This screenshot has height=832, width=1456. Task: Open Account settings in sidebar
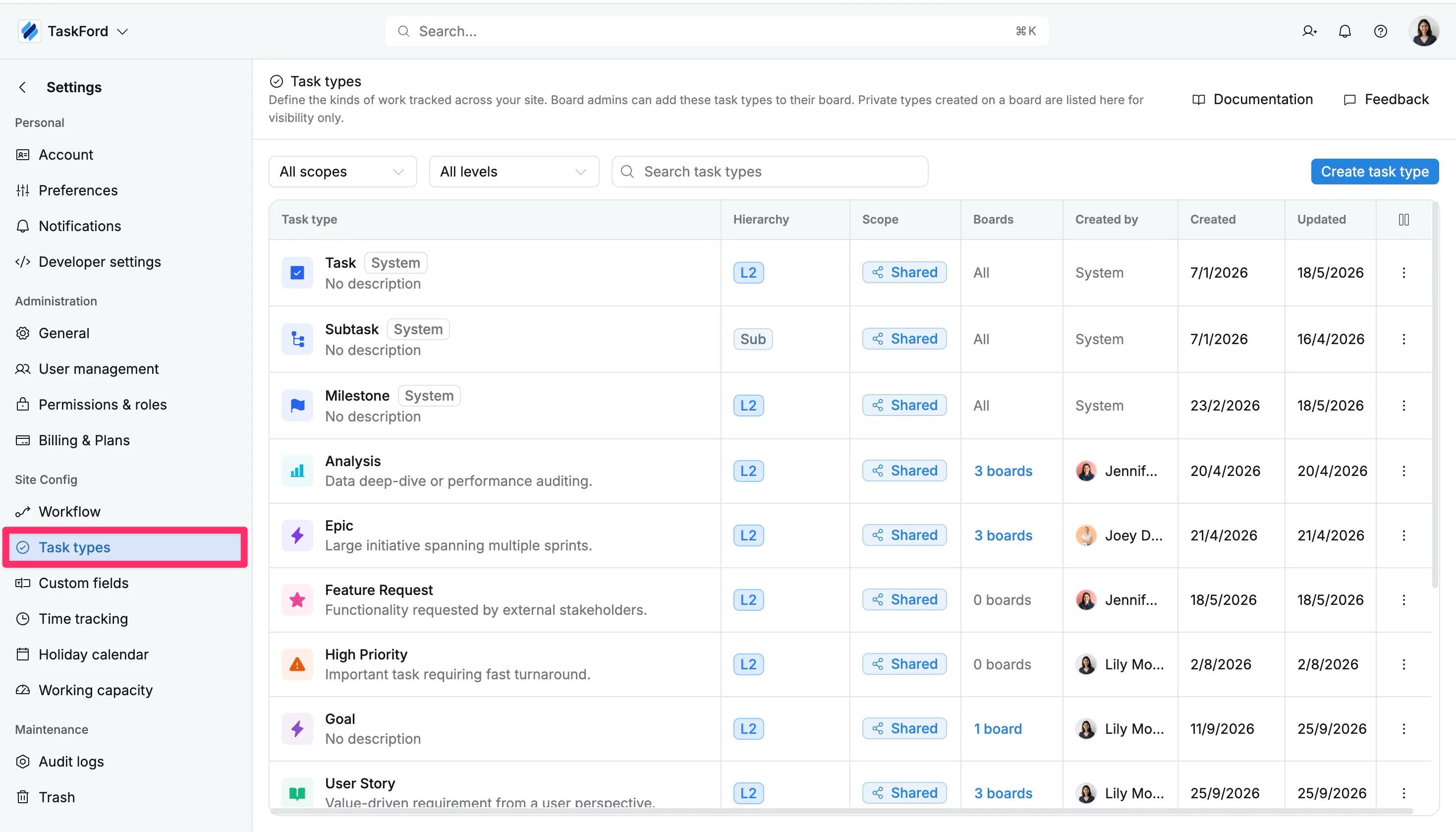click(x=127, y=155)
